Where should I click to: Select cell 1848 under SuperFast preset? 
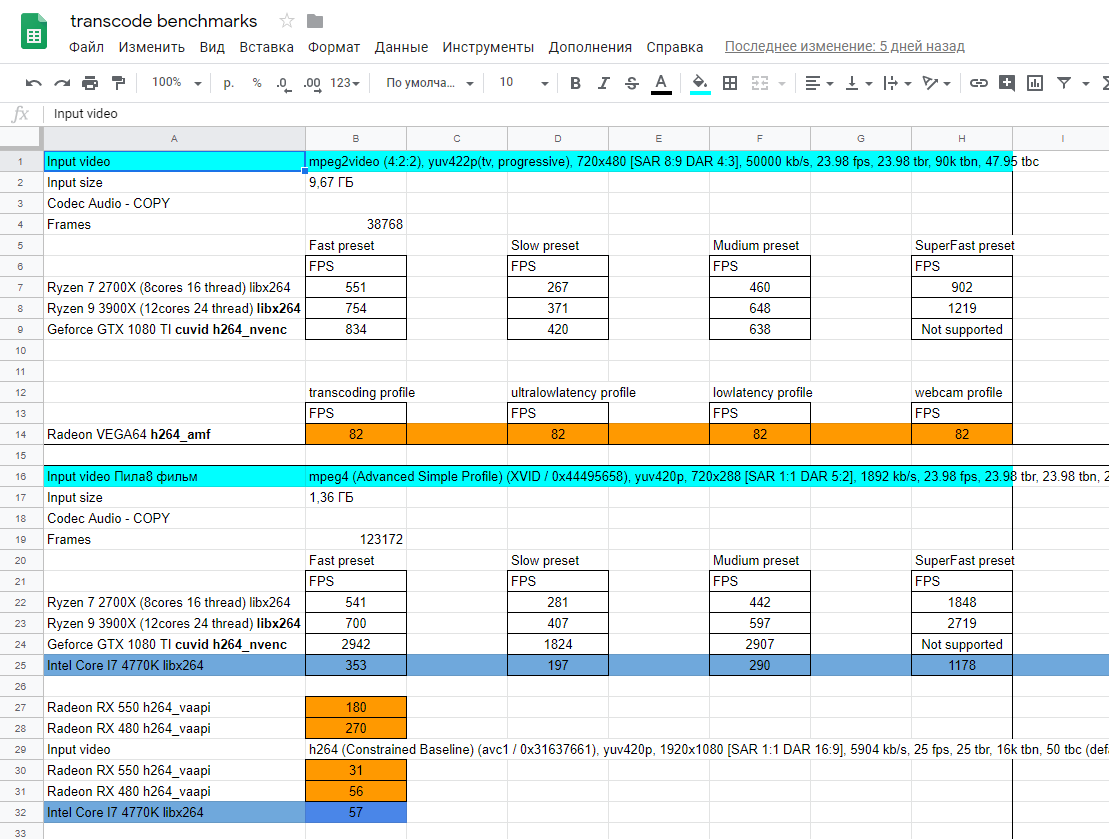tap(962, 603)
